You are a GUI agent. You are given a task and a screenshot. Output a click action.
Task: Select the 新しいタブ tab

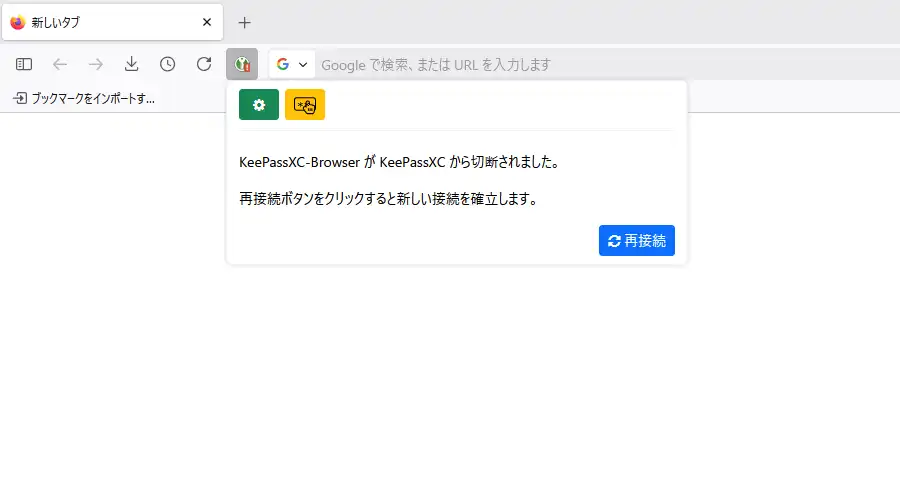(x=112, y=22)
